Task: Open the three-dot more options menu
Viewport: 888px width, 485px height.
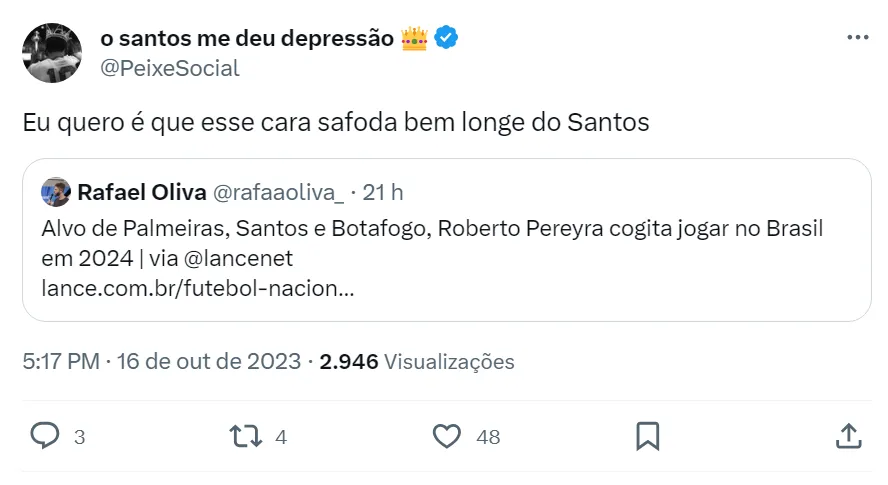Action: tap(857, 38)
